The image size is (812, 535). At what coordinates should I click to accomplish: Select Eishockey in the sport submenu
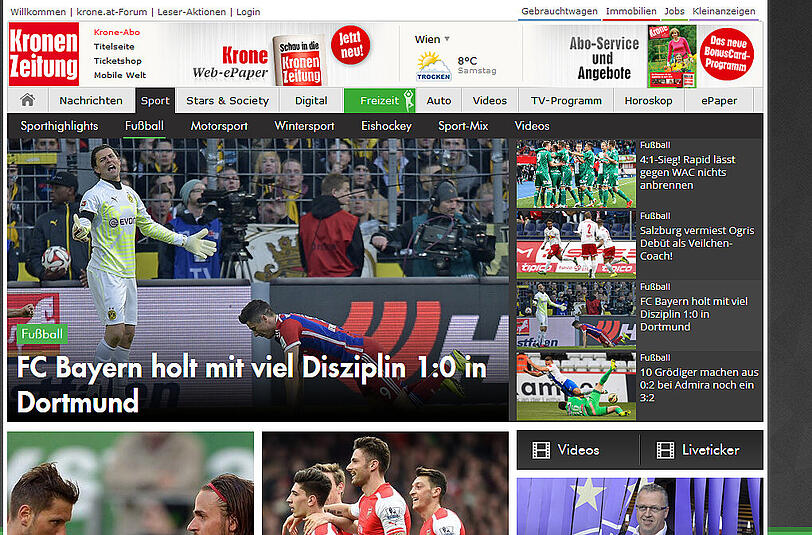coord(386,126)
